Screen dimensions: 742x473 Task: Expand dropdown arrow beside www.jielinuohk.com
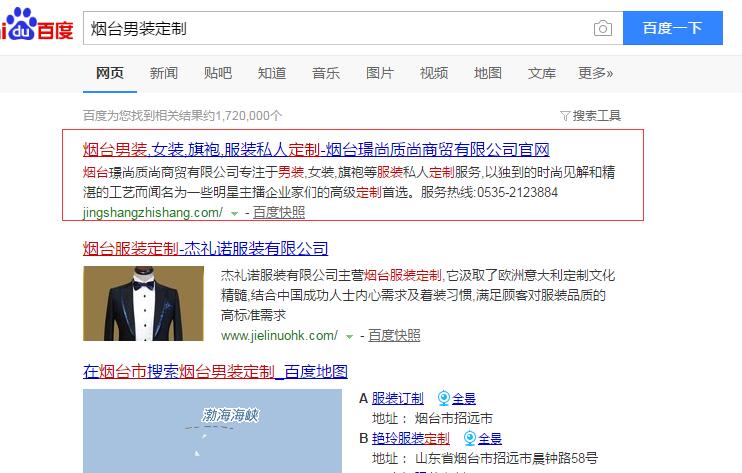tap(350, 335)
